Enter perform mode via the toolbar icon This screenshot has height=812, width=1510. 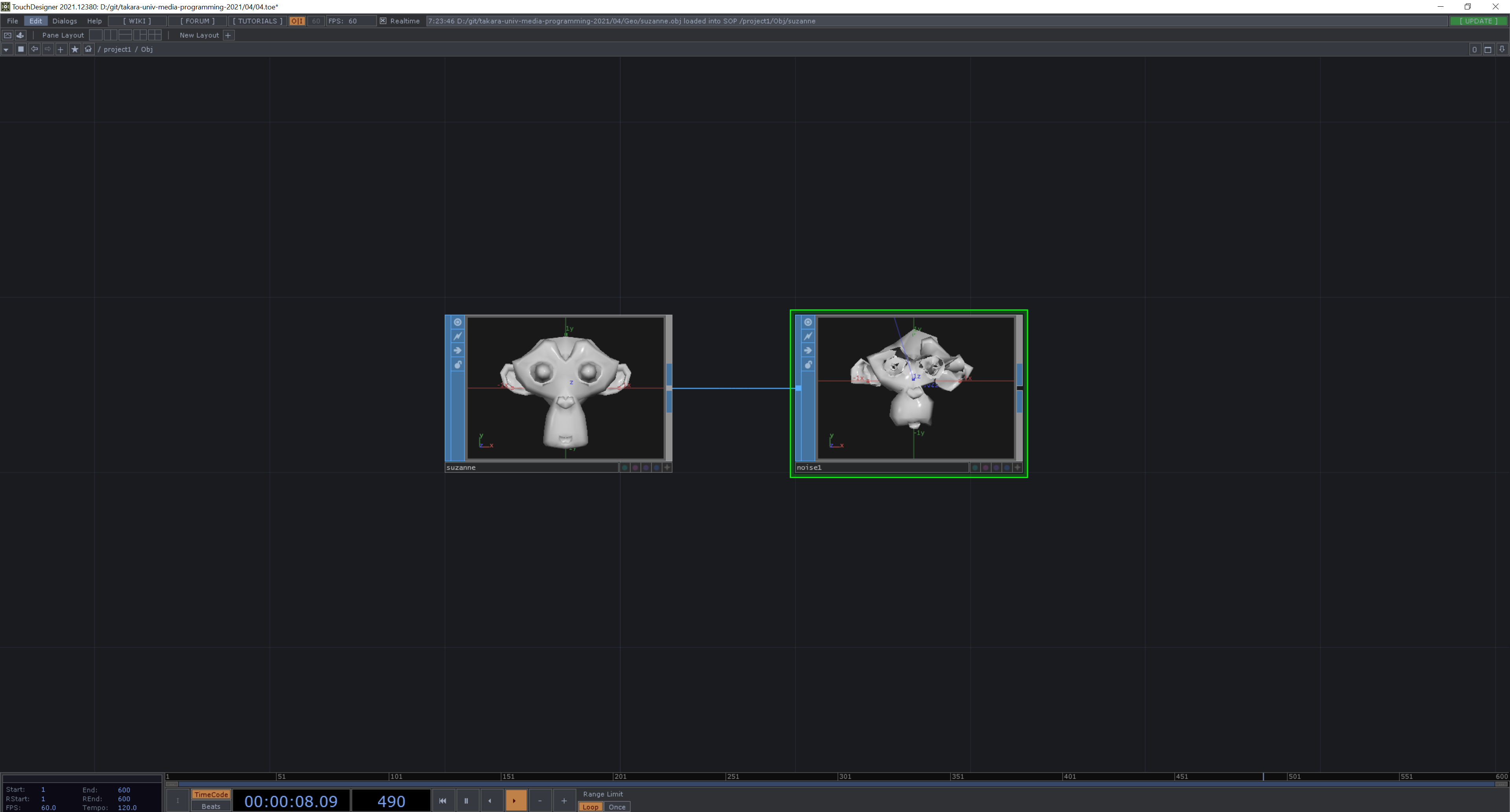pos(7,35)
